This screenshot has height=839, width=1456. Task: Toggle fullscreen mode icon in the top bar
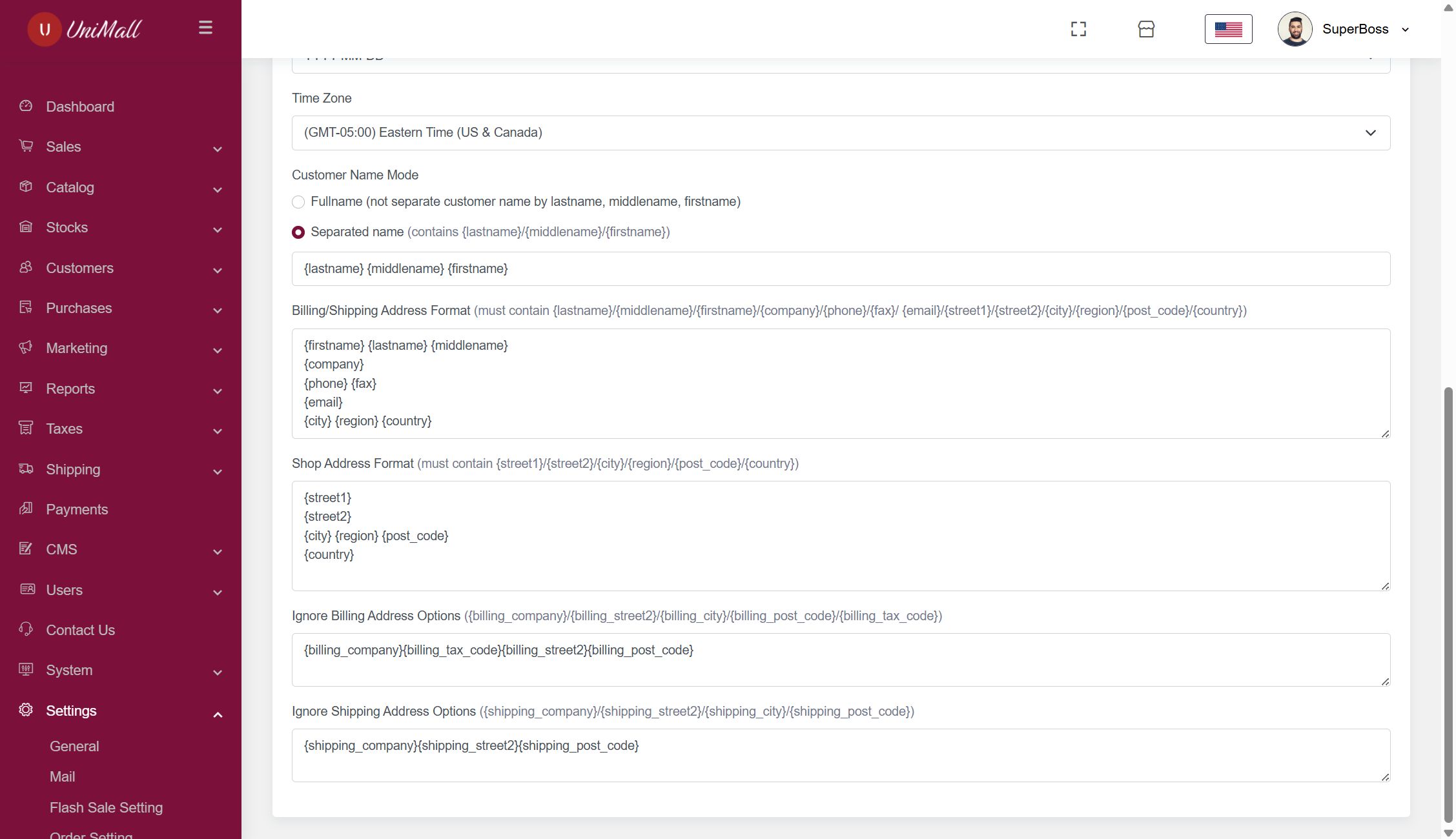point(1078,29)
